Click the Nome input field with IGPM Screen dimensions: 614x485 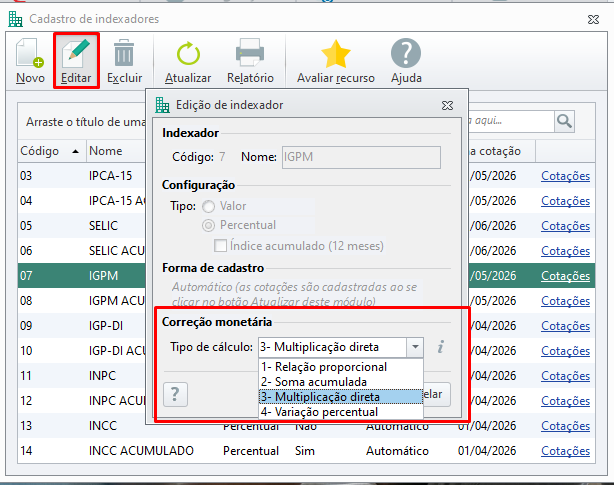(361, 157)
